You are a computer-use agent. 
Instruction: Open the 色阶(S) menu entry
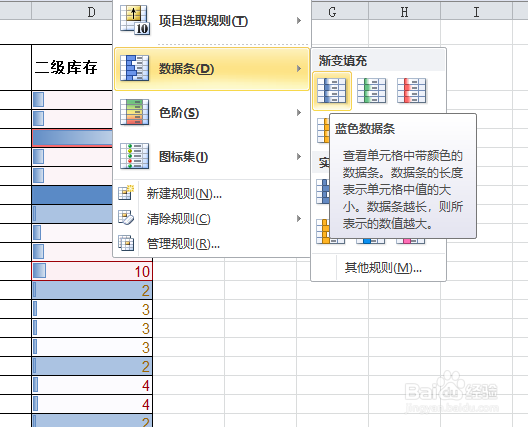click(x=211, y=112)
